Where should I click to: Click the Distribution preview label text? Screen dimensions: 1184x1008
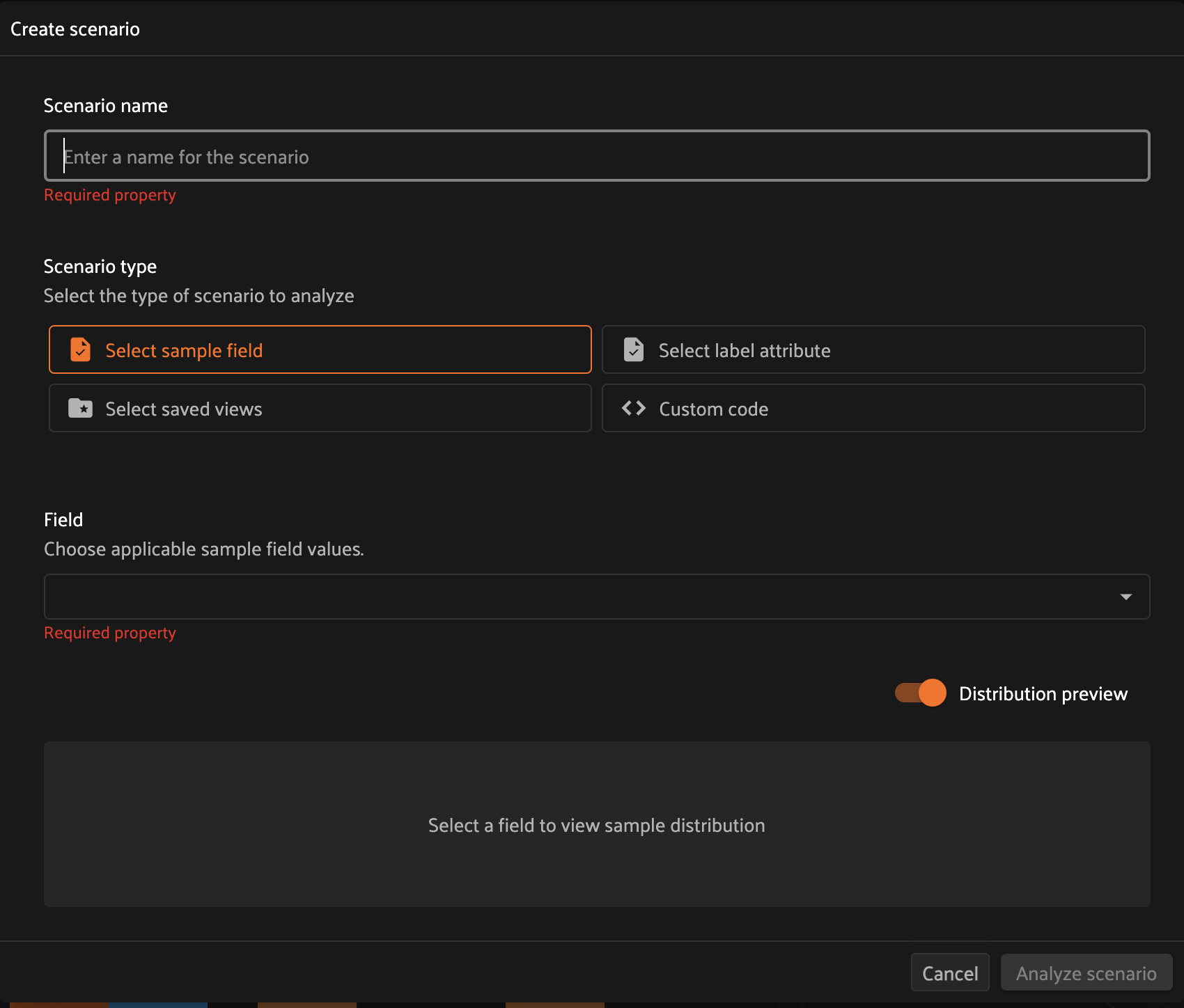[1043, 693]
